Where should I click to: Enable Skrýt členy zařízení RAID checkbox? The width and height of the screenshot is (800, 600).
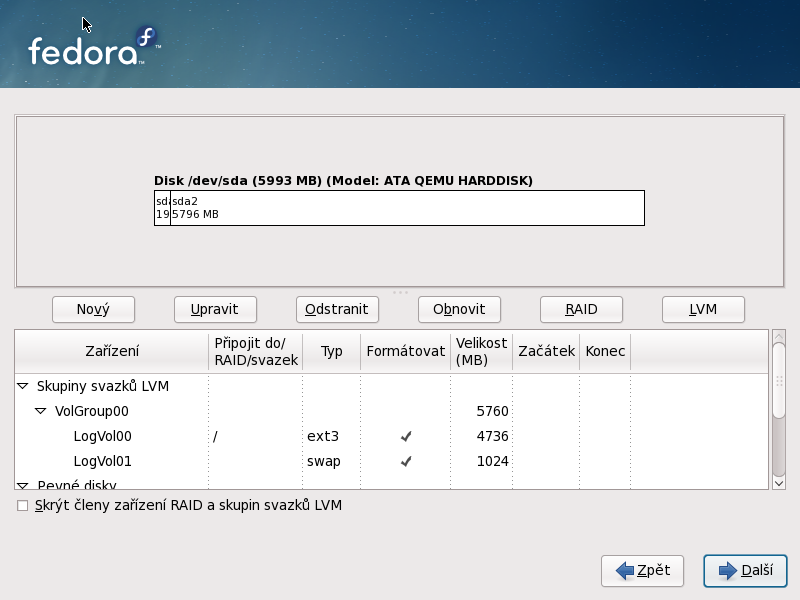click(x=23, y=506)
